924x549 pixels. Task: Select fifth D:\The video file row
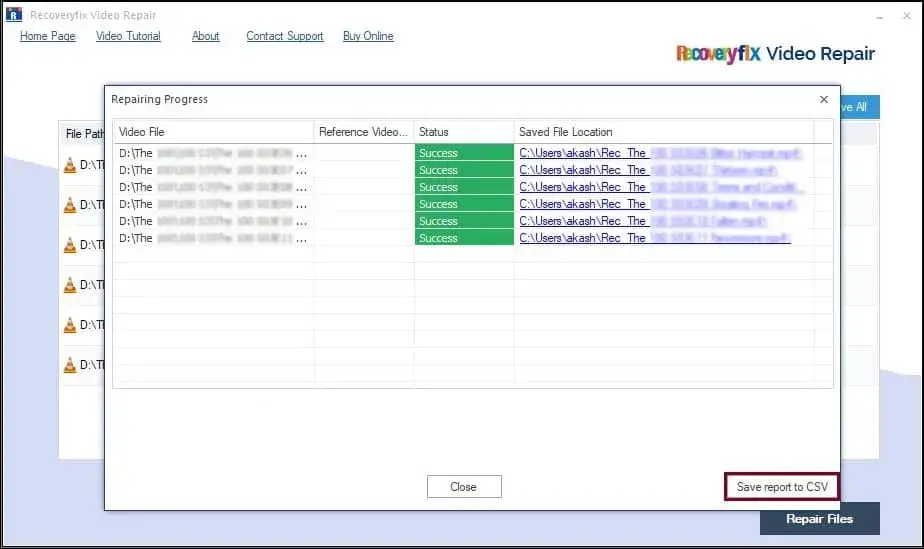[213, 221]
